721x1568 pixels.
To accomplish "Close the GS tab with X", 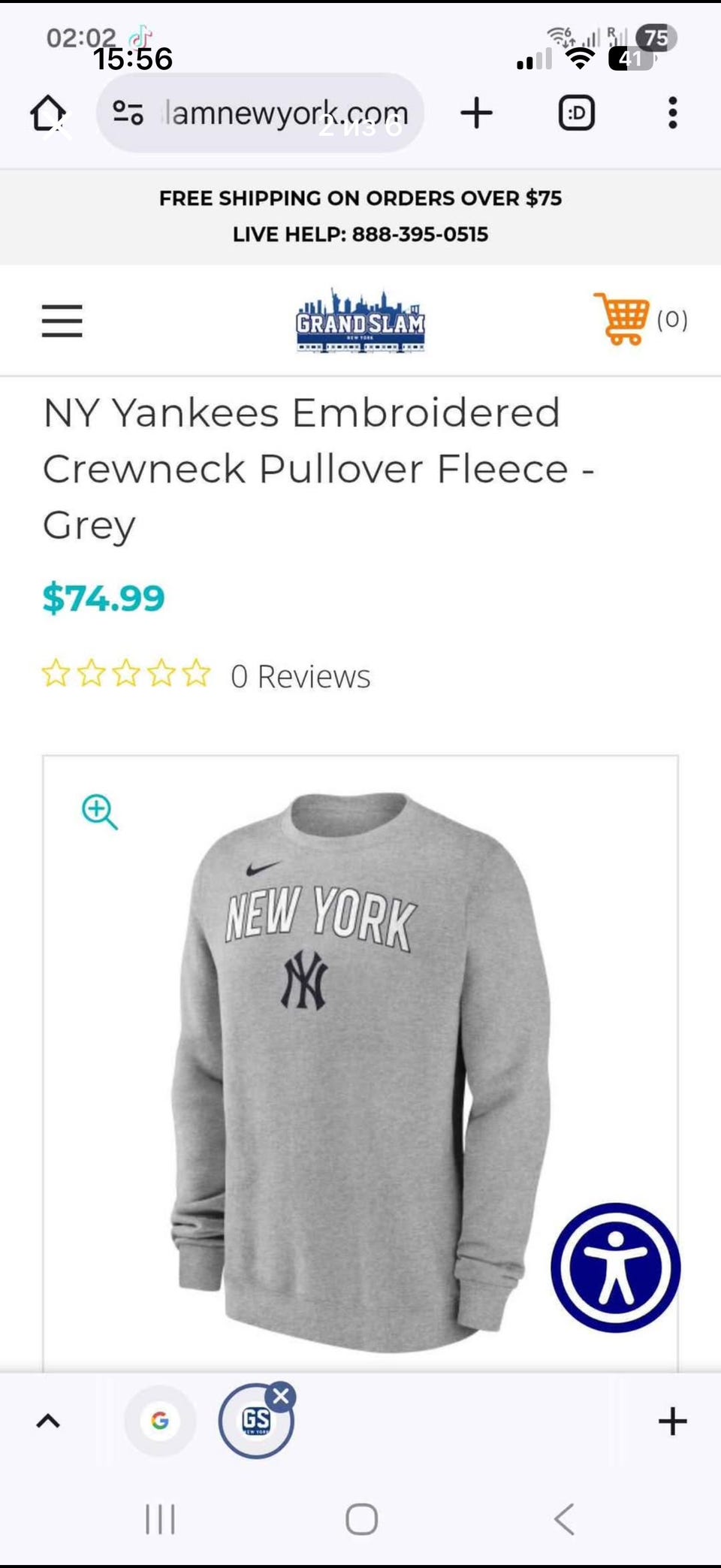I will coord(281,1397).
